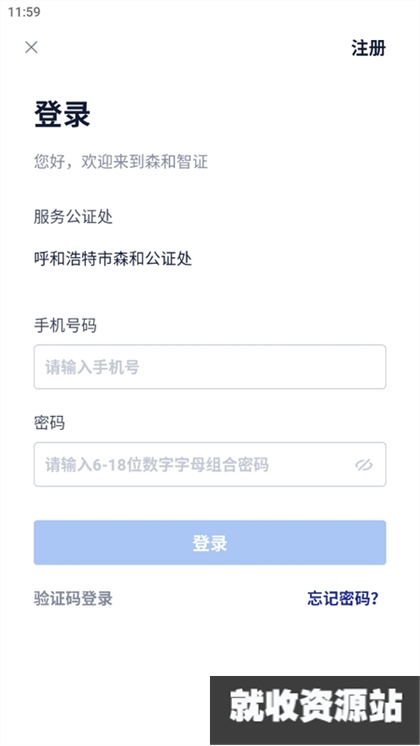Screen dimensions: 420x746
Task: Select the 呼和浩特市森和公证处 notary office entry
Action: point(113,259)
